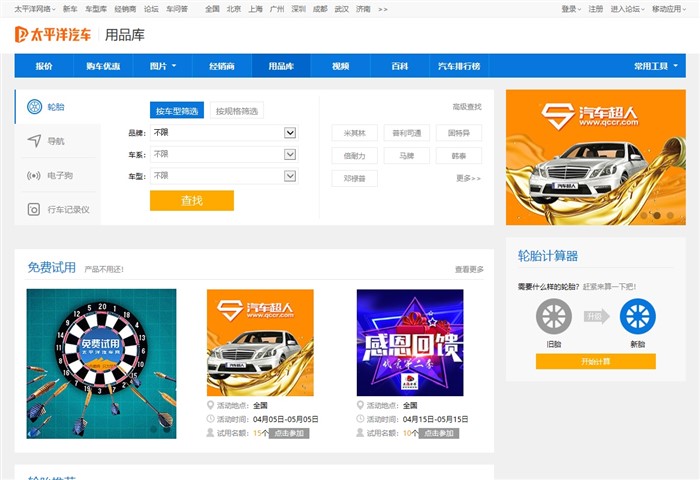Select the 成都 city link

click(x=320, y=9)
